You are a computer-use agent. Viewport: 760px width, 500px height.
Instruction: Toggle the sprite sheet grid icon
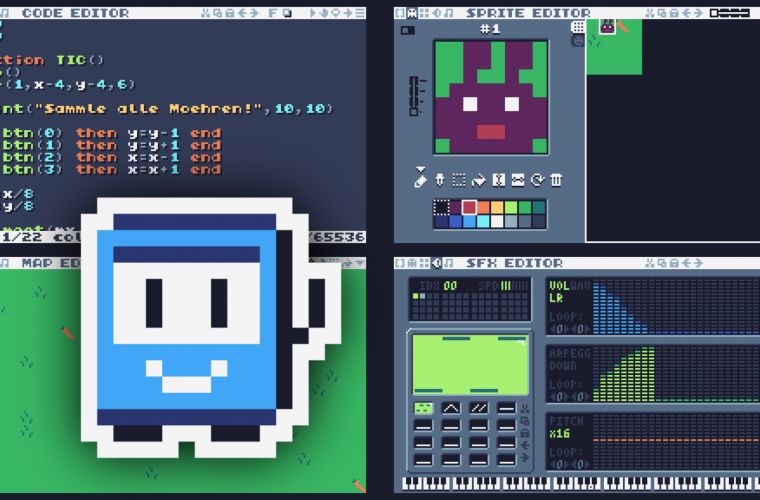point(578,26)
